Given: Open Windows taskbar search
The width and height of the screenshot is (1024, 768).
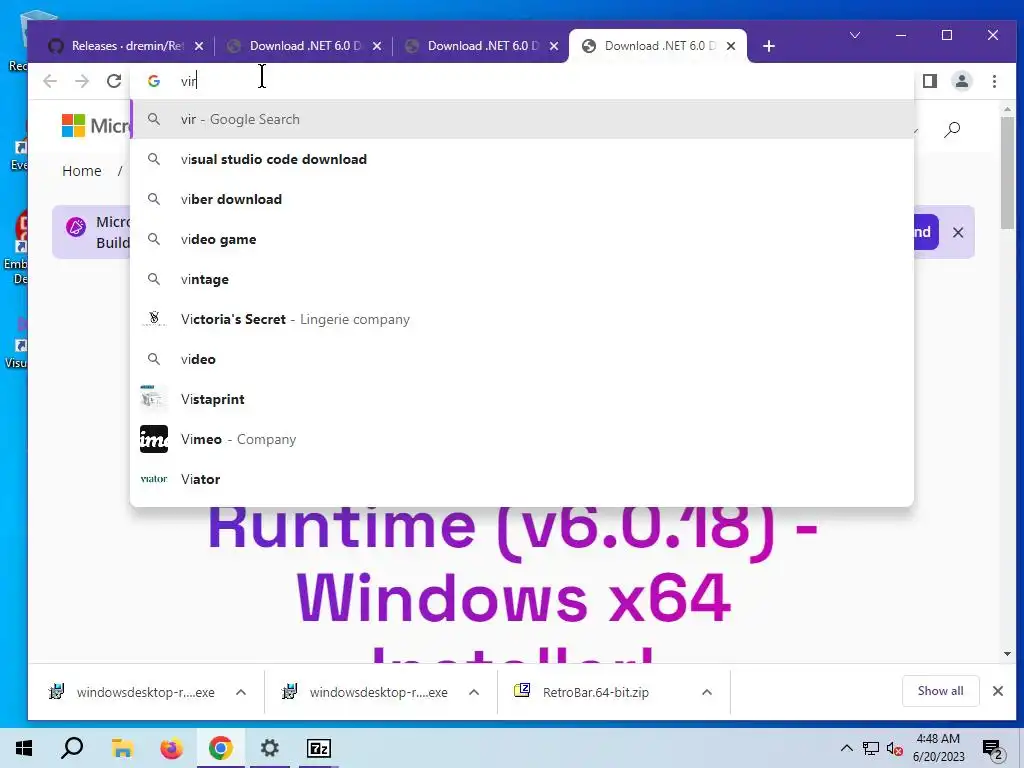Looking at the screenshot, I should pos(72,748).
